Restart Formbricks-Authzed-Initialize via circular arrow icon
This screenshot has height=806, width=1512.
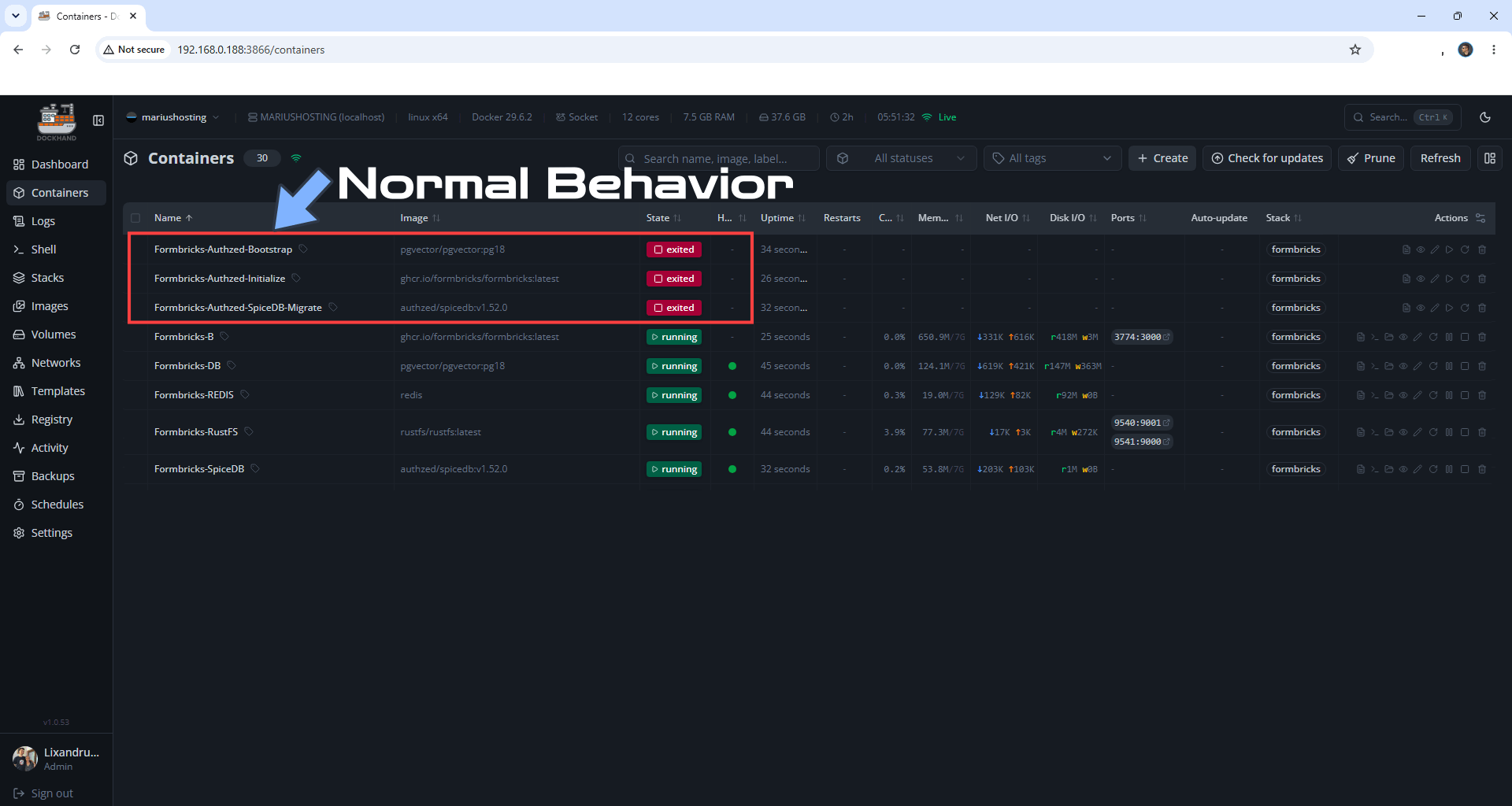tap(1465, 279)
